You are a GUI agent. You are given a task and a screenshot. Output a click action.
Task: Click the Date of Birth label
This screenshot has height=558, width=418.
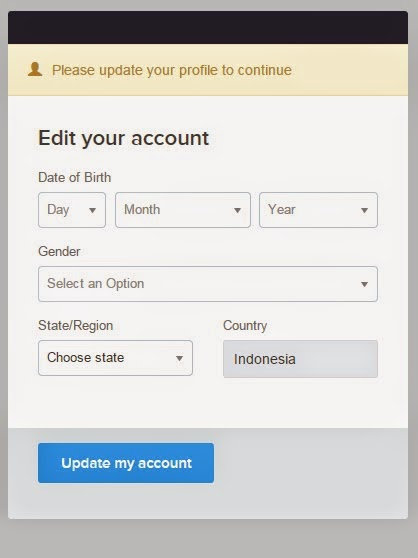(x=74, y=177)
